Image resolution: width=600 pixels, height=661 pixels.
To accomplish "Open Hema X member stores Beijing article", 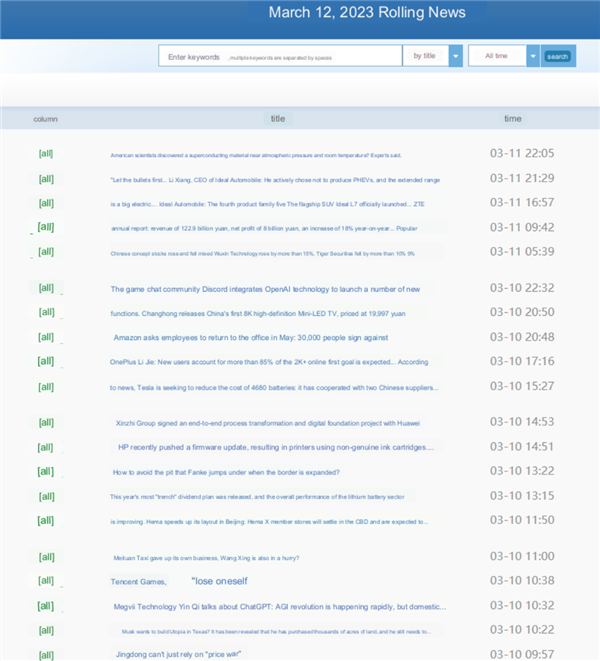I will (269, 521).
